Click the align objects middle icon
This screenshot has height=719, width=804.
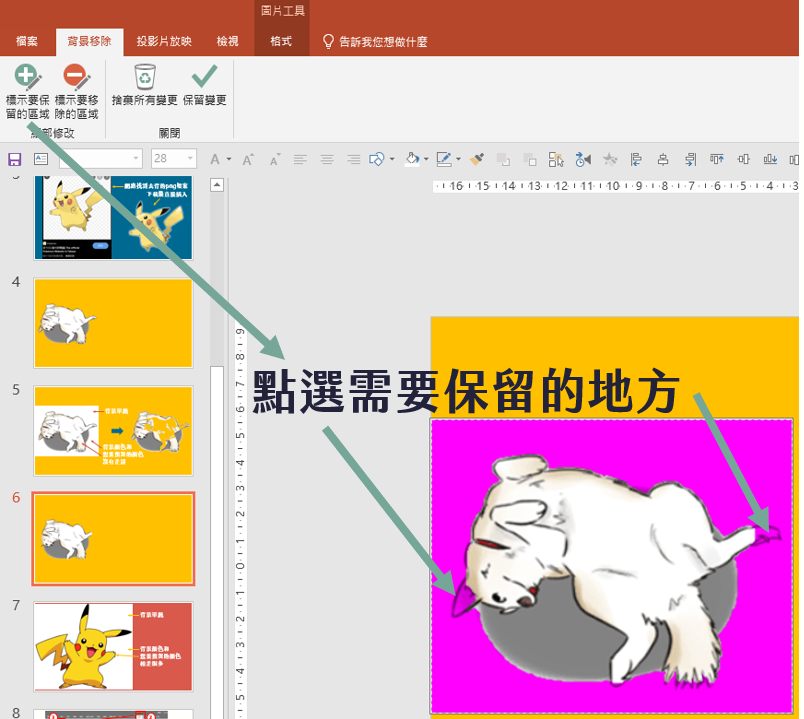[x=743, y=159]
